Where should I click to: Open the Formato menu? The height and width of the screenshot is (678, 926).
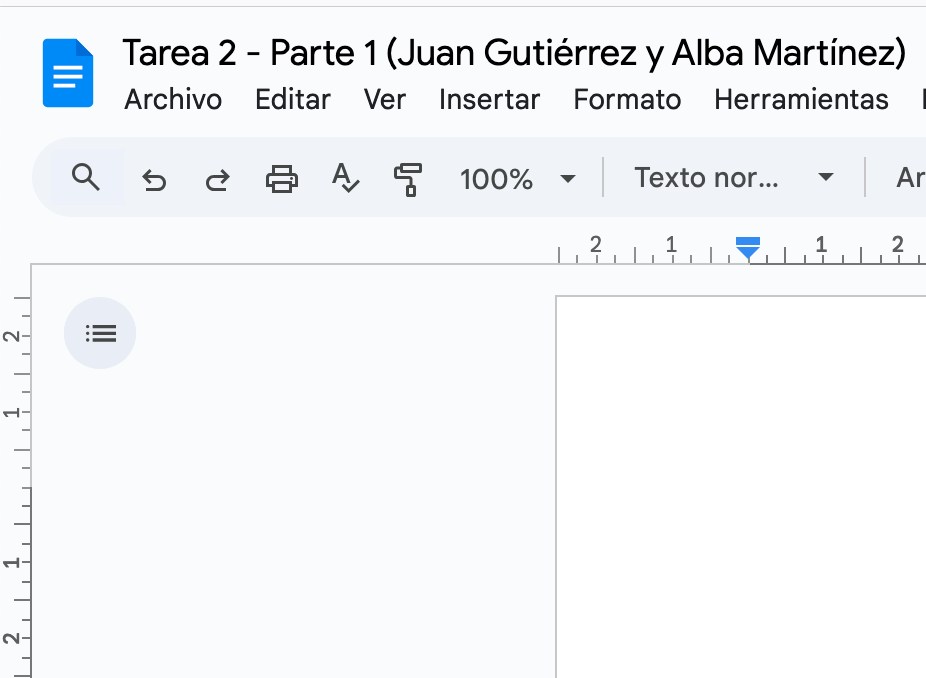point(627,100)
